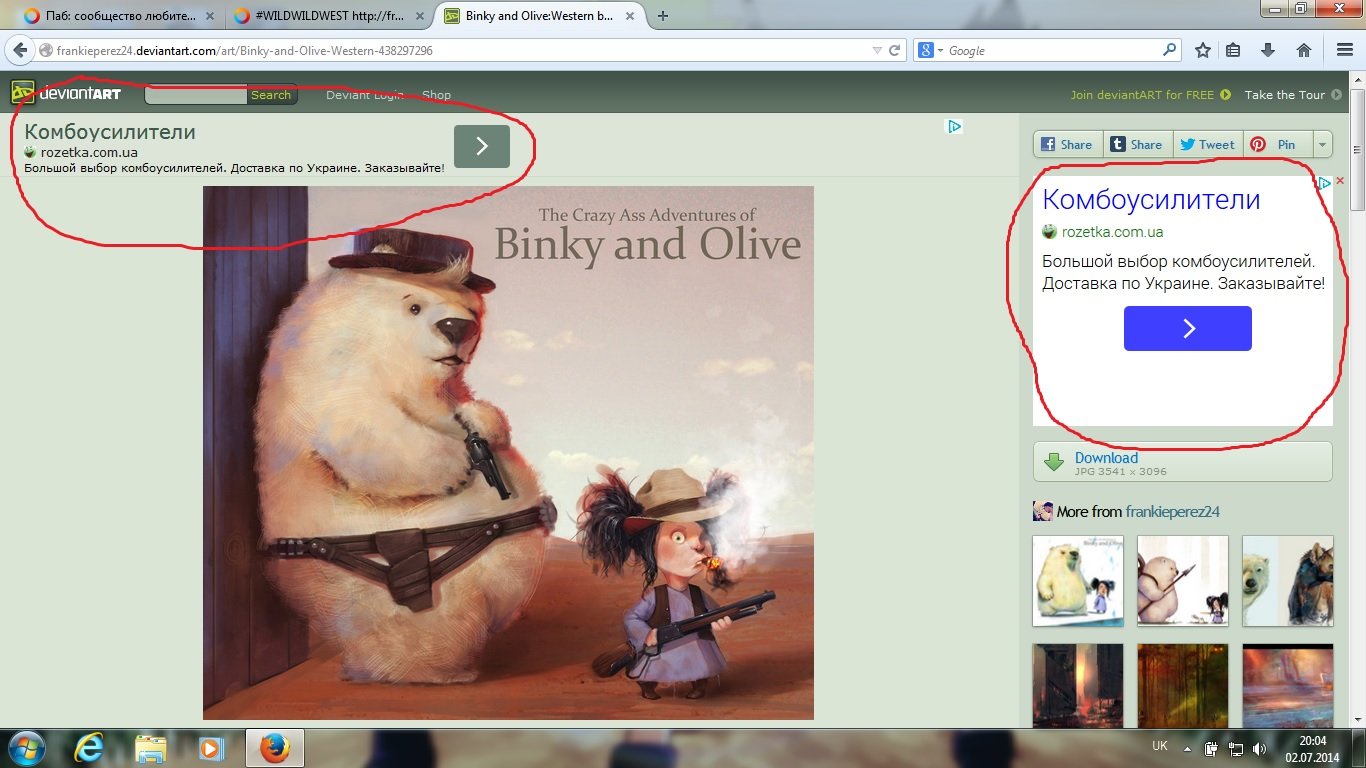1366x768 pixels.
Task: Open the polar bear and wolf thumbnail
Action: [1288, 581]
